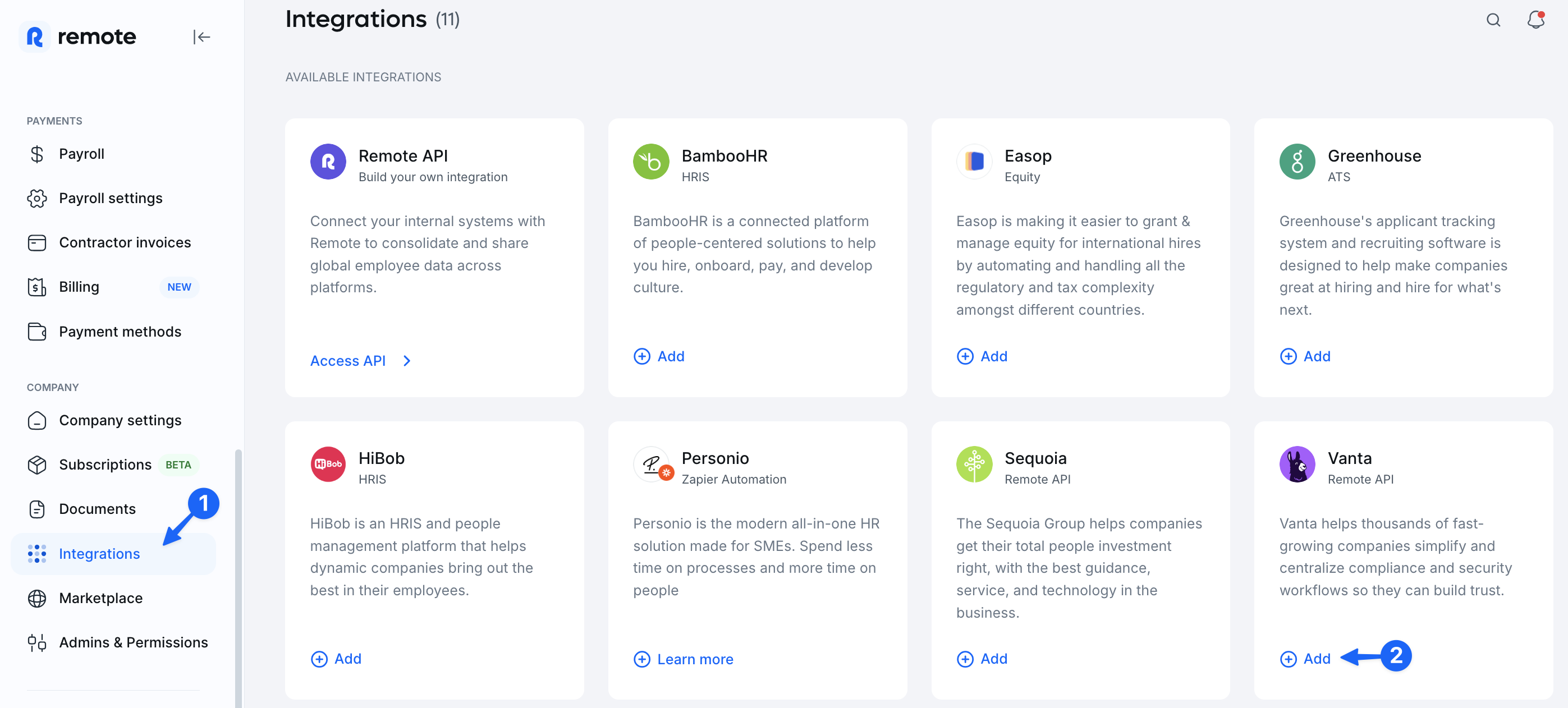Open Payroll settings page
The width and height of the screenshot is (1568, 708).
(x=113, y=198)
